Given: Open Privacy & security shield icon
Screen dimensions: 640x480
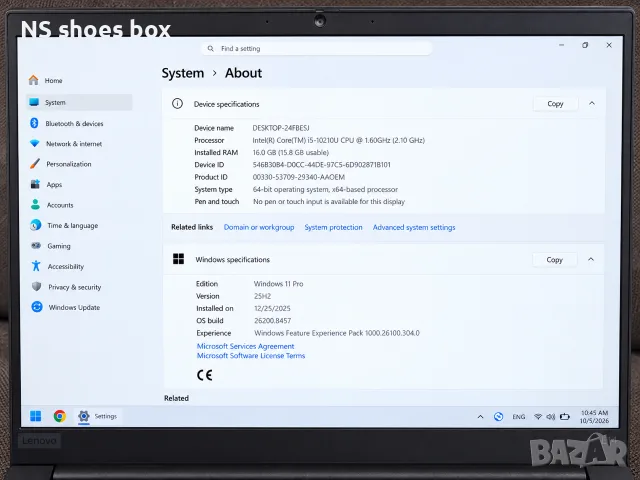Looking at the screenshot, I should click(36, 287).
